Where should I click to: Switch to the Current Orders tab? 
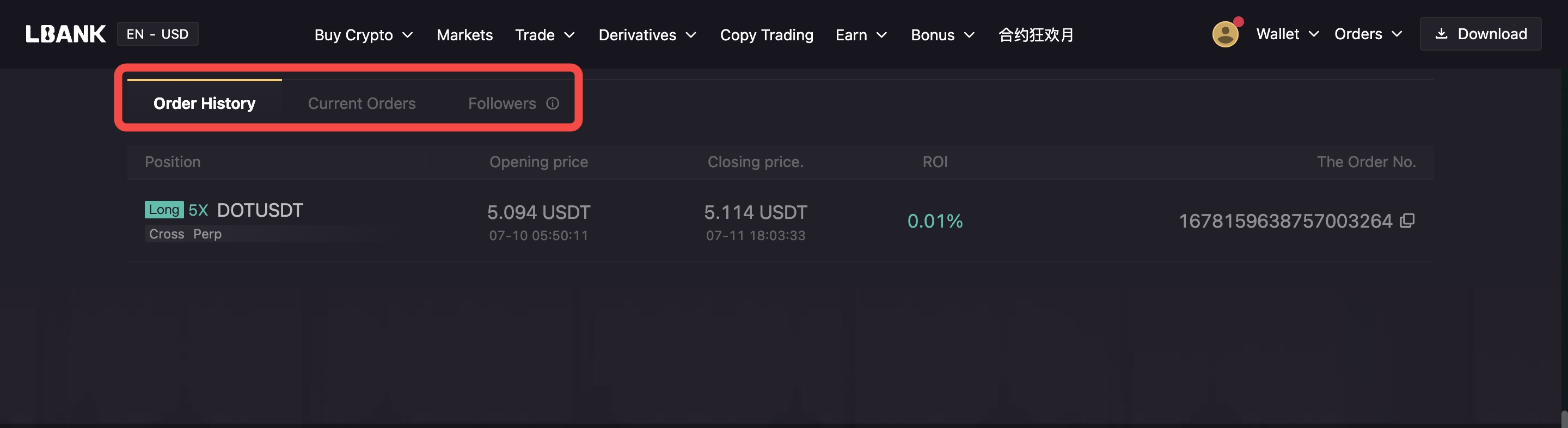coord(362,103)
